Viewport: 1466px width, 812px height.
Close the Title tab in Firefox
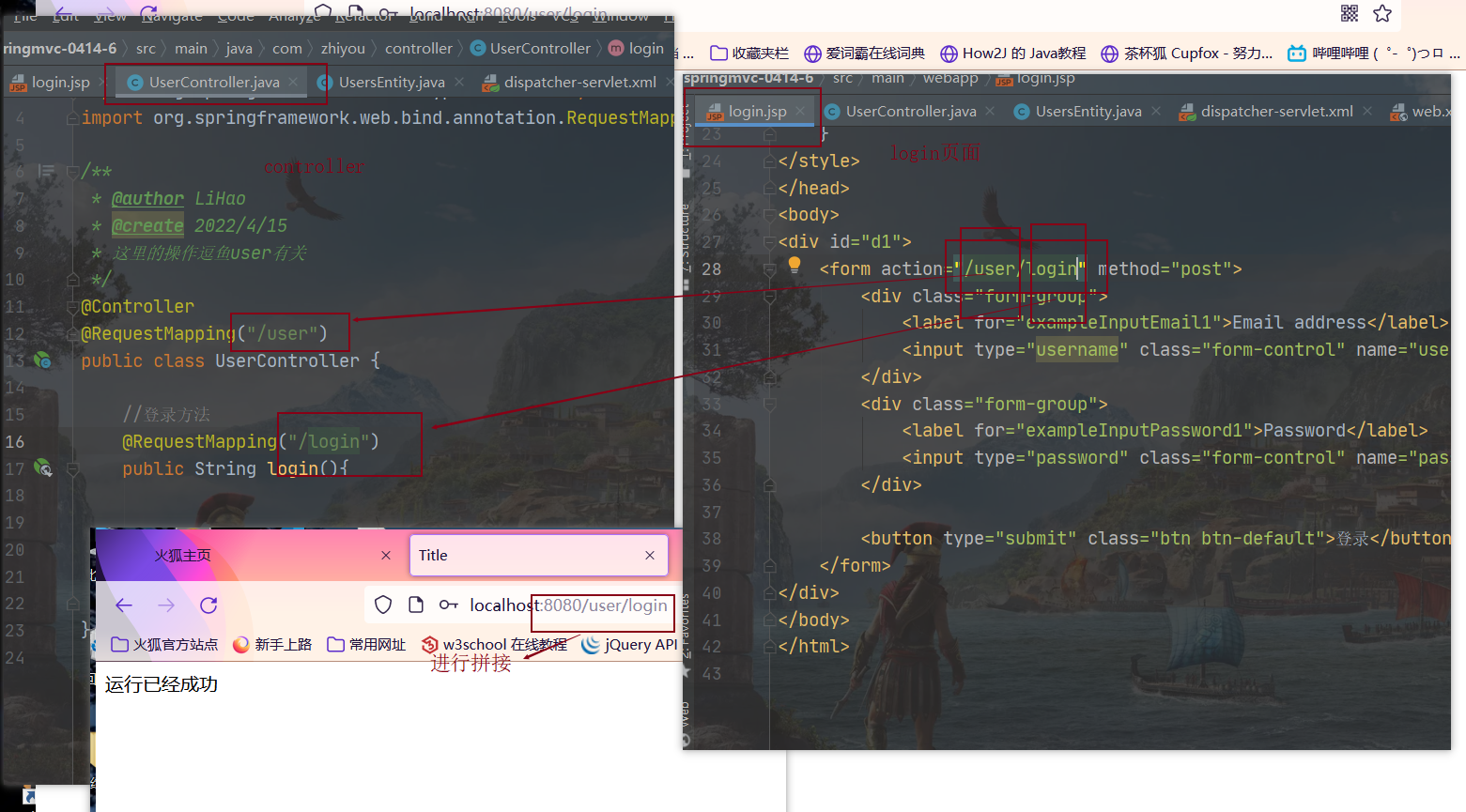[650, 556]
